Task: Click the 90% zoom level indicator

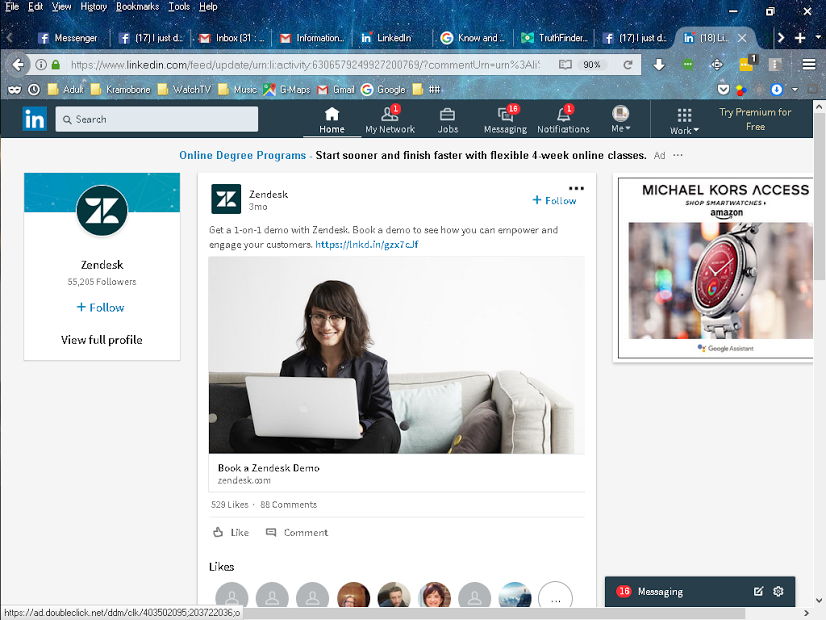Action: (x=592, y=65)
